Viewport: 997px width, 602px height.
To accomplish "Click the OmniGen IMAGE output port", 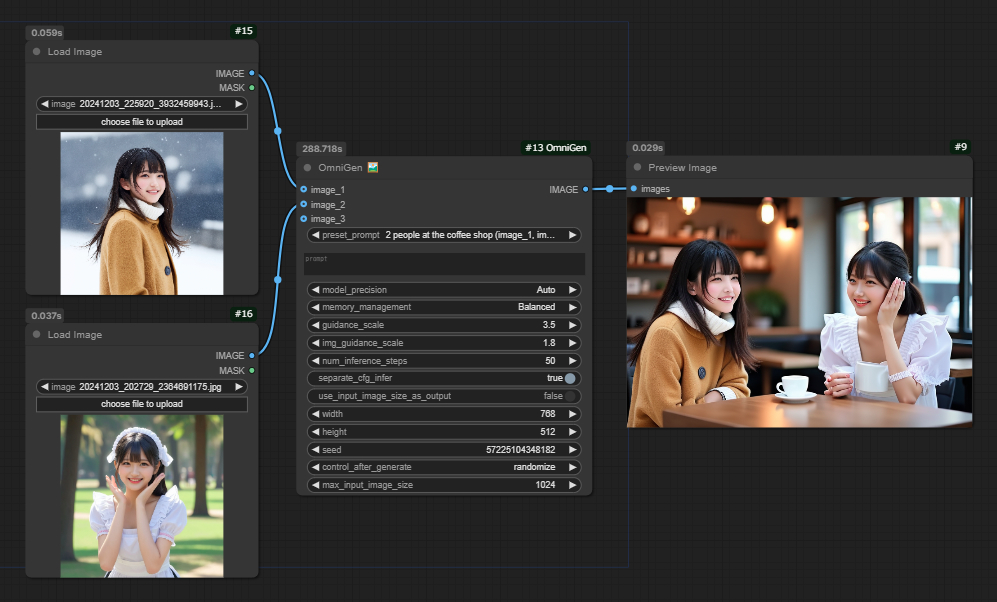I will coord(586,189).
